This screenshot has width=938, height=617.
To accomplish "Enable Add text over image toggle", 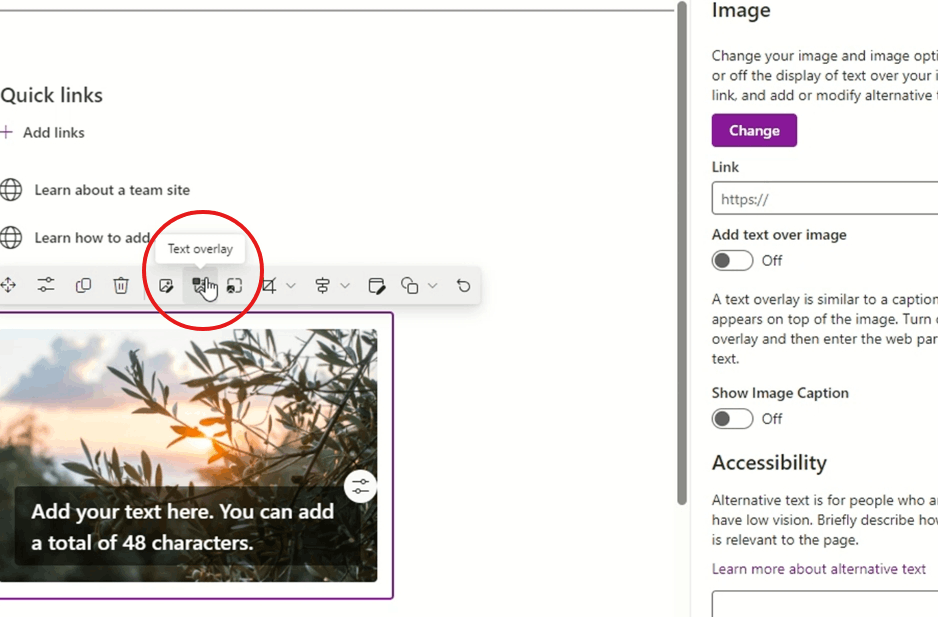I will pos(732,260).
